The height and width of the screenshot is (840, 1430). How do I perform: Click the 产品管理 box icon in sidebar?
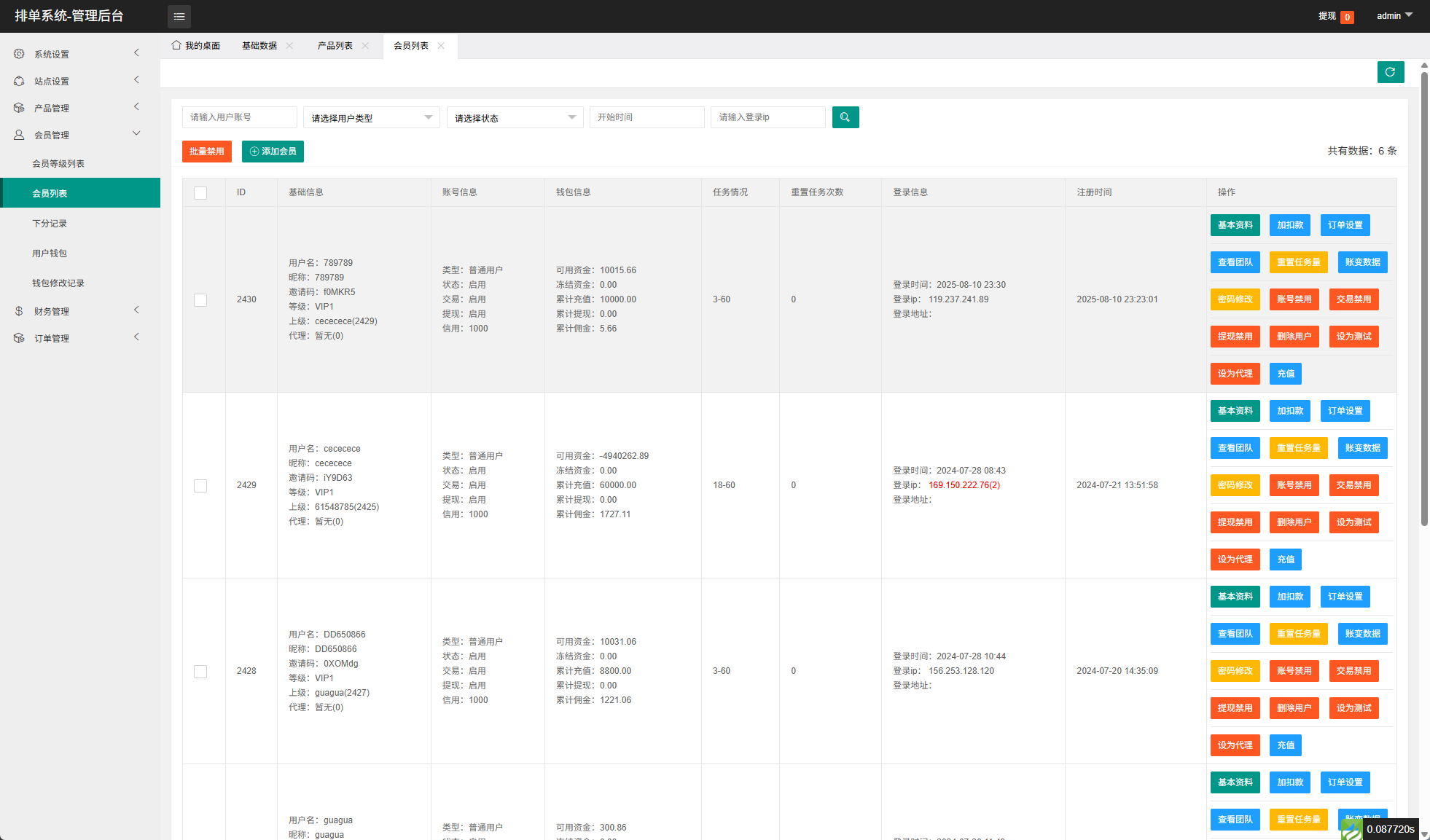pyautogui.click(x=19, y=108)
